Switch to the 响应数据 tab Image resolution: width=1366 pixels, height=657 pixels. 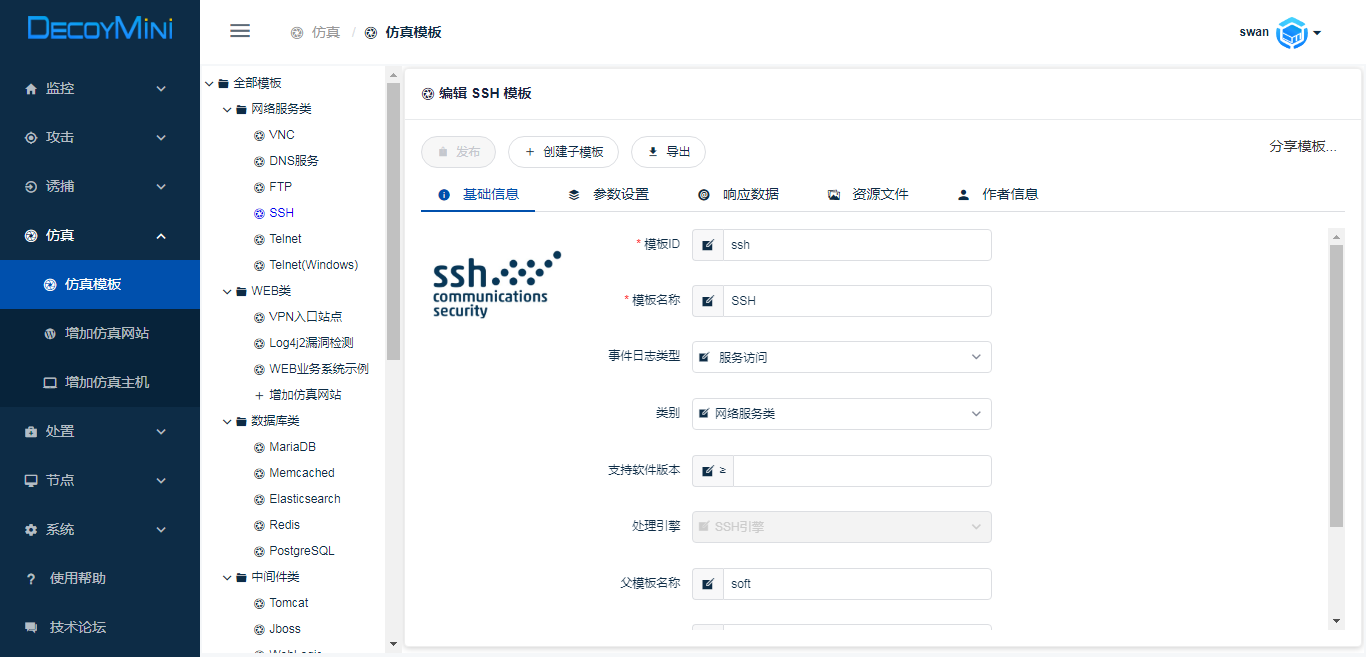point(738,194)
